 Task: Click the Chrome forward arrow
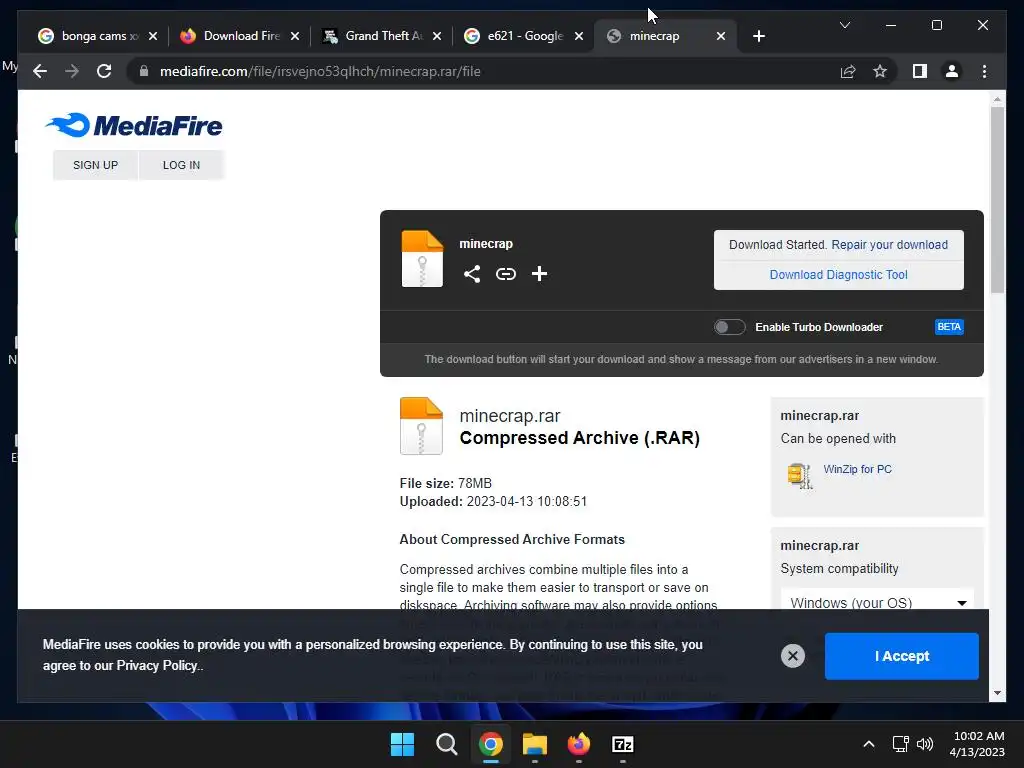(72, 71)
